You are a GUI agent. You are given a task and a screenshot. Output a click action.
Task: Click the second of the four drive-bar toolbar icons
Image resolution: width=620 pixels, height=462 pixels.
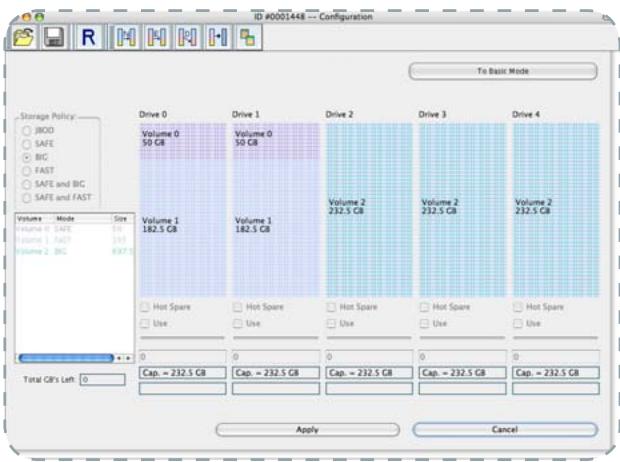[x=157, y=37]
